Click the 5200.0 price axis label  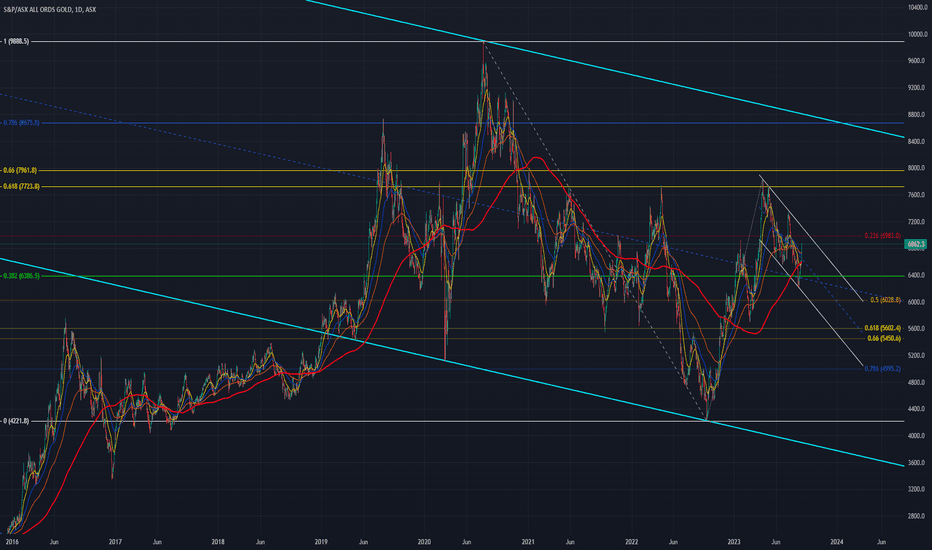pyautogui.click(x=916, y=356)
